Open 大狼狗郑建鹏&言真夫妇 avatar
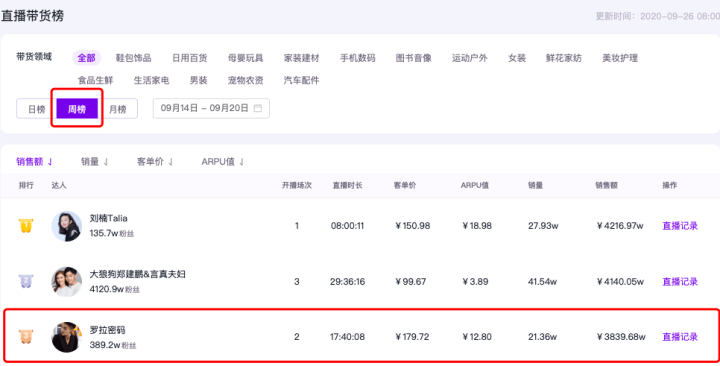Viewport: 720px width, 366px height. tap(67, 282)
